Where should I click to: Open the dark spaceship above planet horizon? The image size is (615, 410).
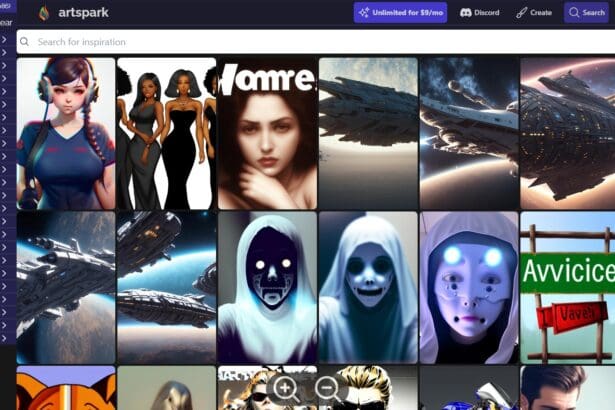(x=568, y=133)
